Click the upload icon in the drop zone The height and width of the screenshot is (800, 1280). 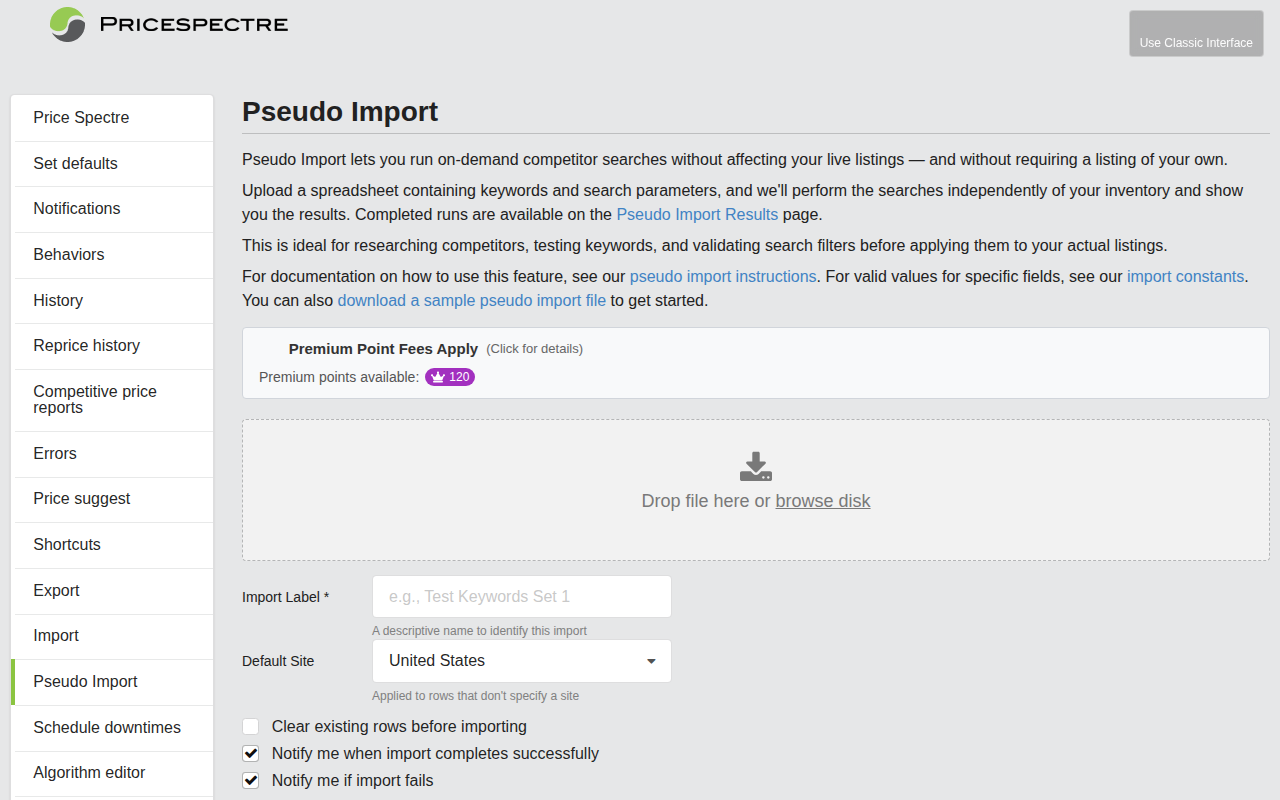[x=755, y=465]
